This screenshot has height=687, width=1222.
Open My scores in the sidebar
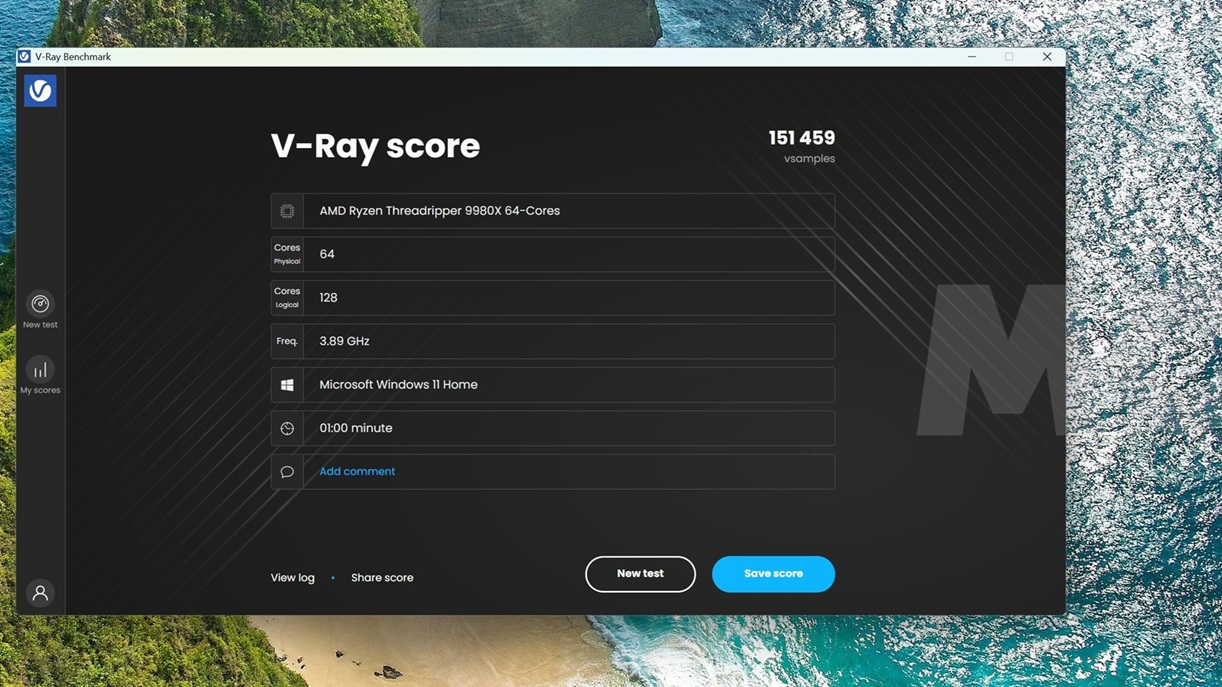40,370
